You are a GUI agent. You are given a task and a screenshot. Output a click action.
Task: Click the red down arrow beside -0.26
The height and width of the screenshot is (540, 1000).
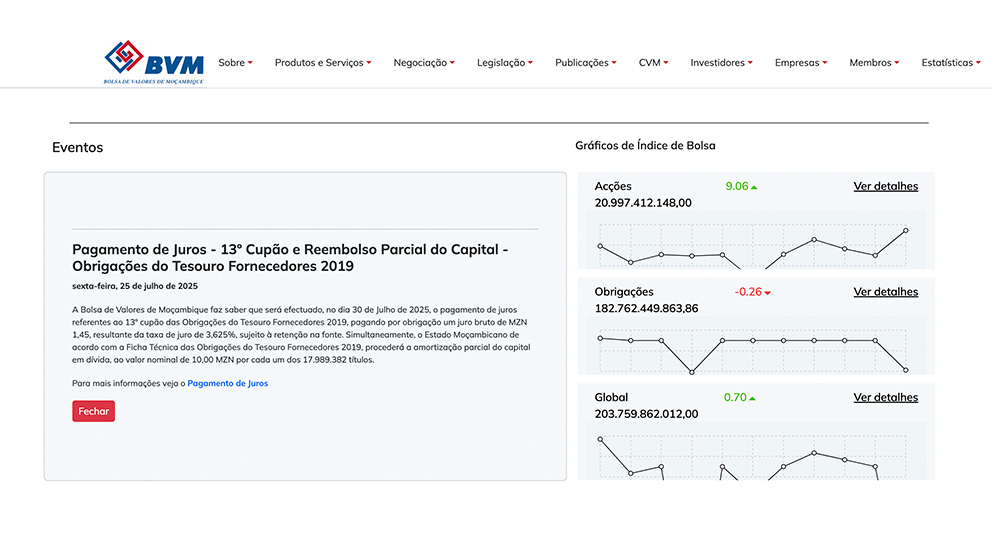(767, 293)
